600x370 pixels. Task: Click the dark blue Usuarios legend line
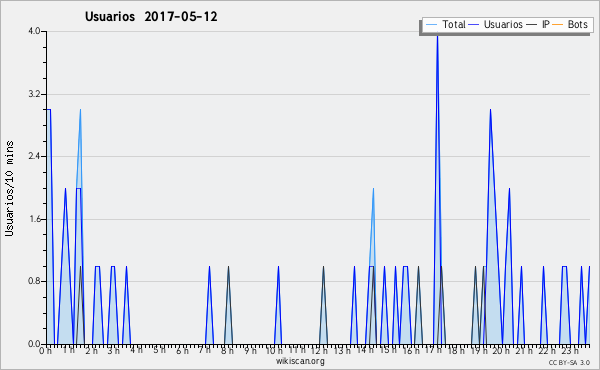point(474,25)
